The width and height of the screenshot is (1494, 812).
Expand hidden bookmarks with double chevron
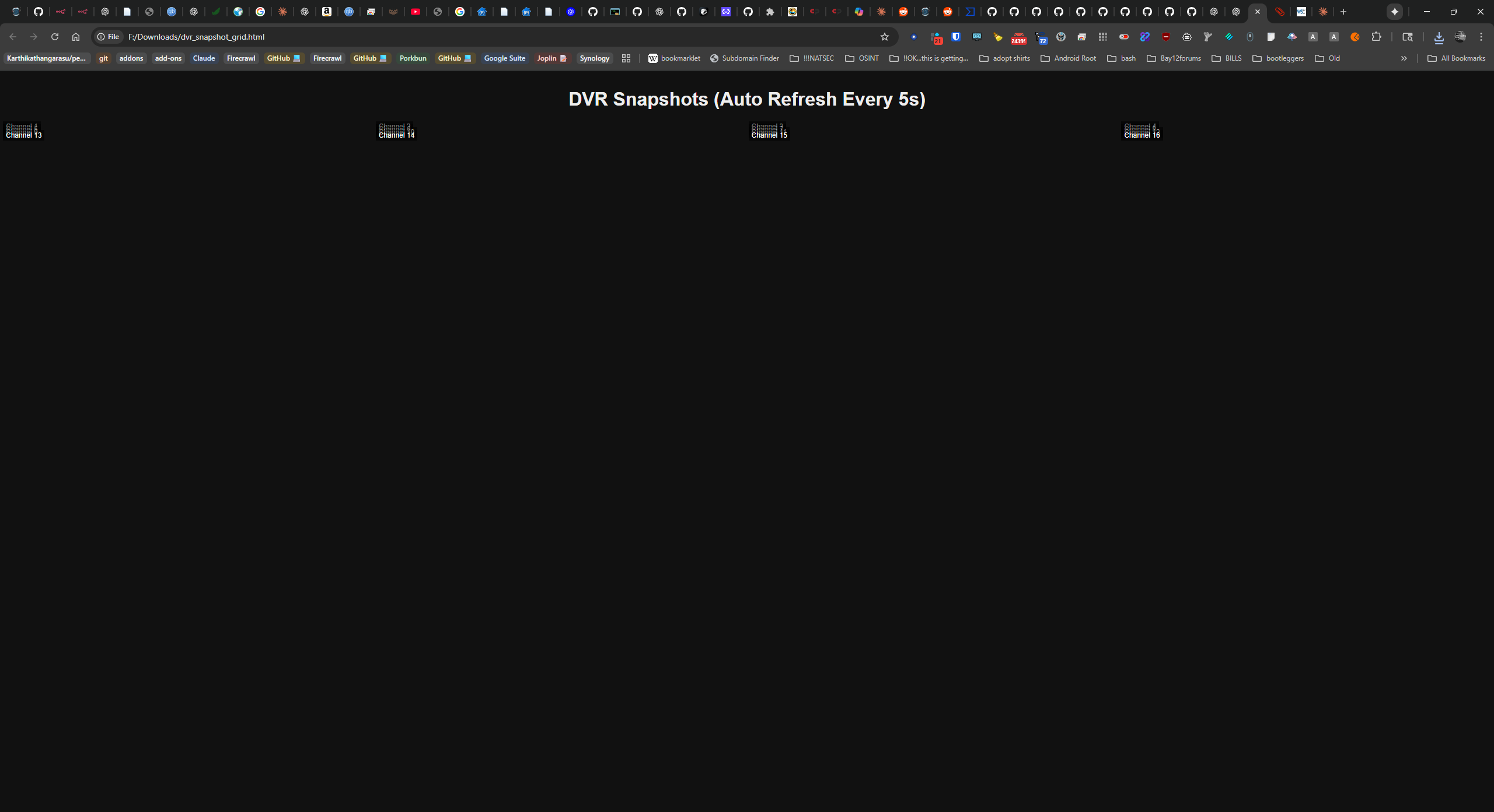pos(1404,58)
